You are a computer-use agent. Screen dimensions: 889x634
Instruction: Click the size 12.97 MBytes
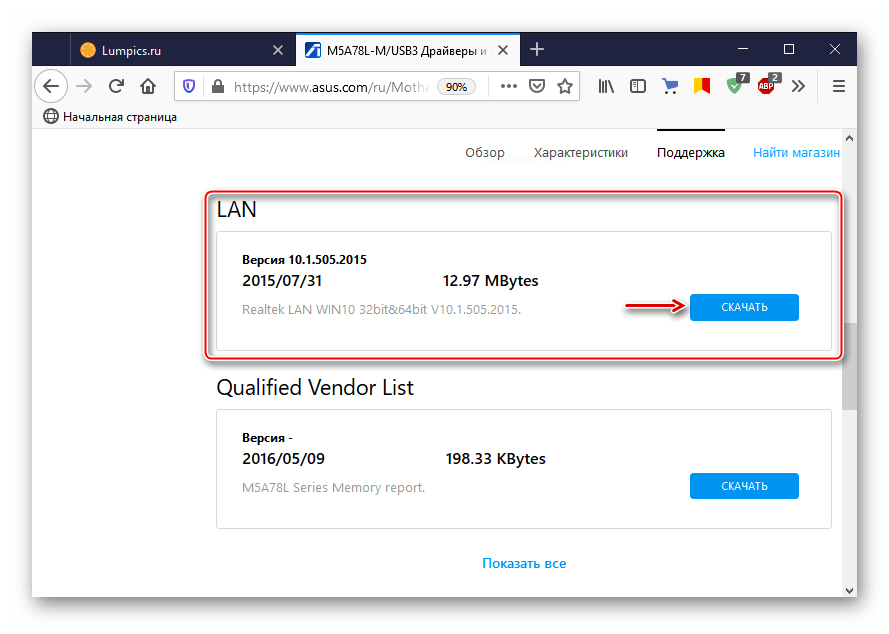tap(490, 281)
